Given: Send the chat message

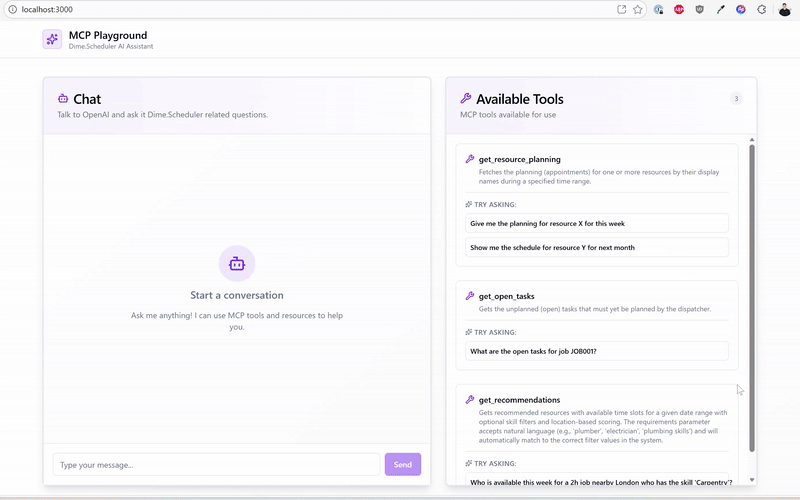Looking at the screenshot, I should pyautogui.click(x=402, y=464).
